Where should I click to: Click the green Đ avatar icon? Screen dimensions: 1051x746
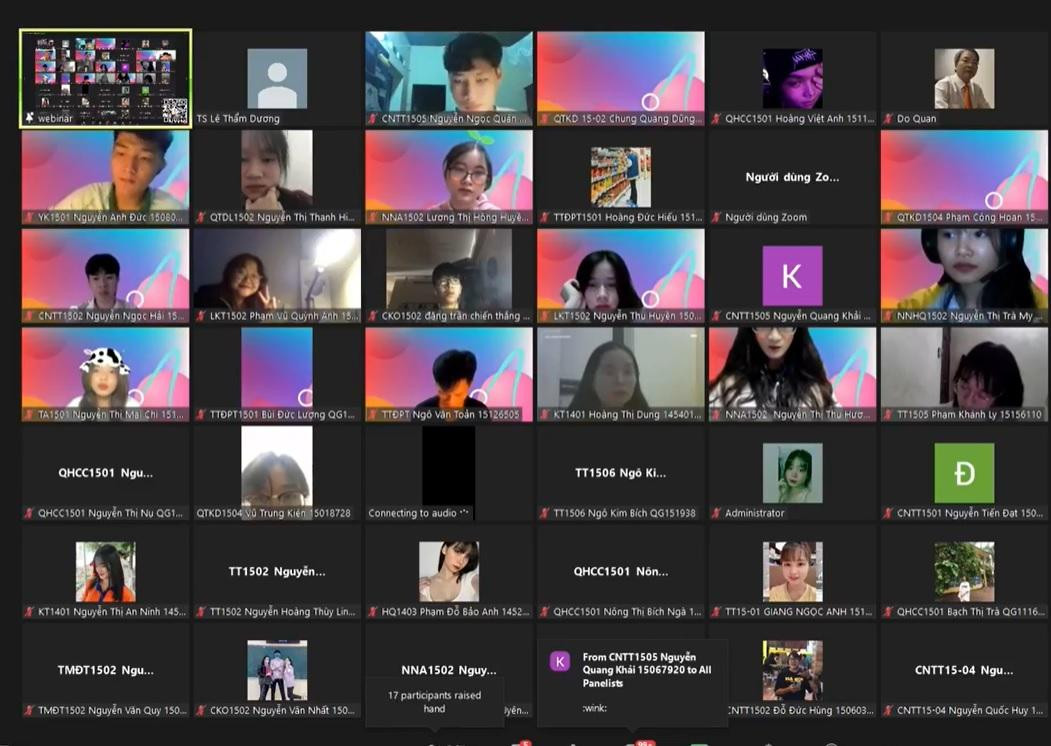coord(964,473)
